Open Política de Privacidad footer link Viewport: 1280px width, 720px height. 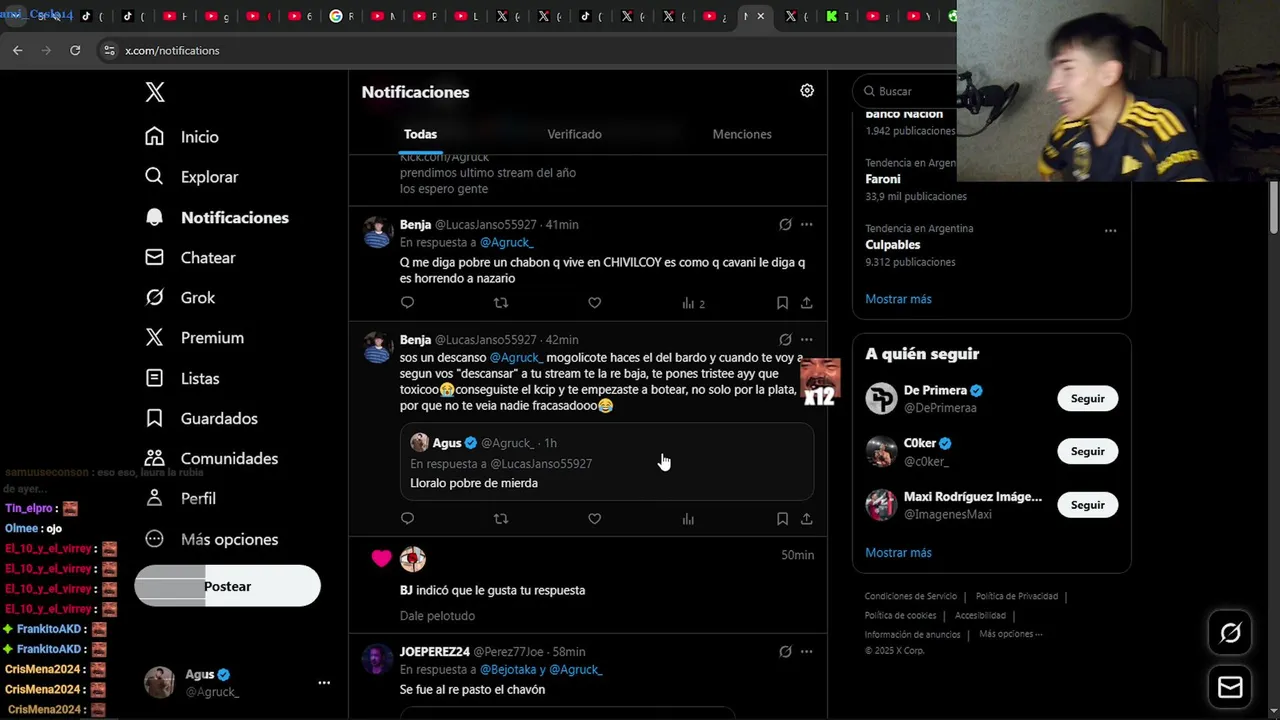pos(1017,596)
